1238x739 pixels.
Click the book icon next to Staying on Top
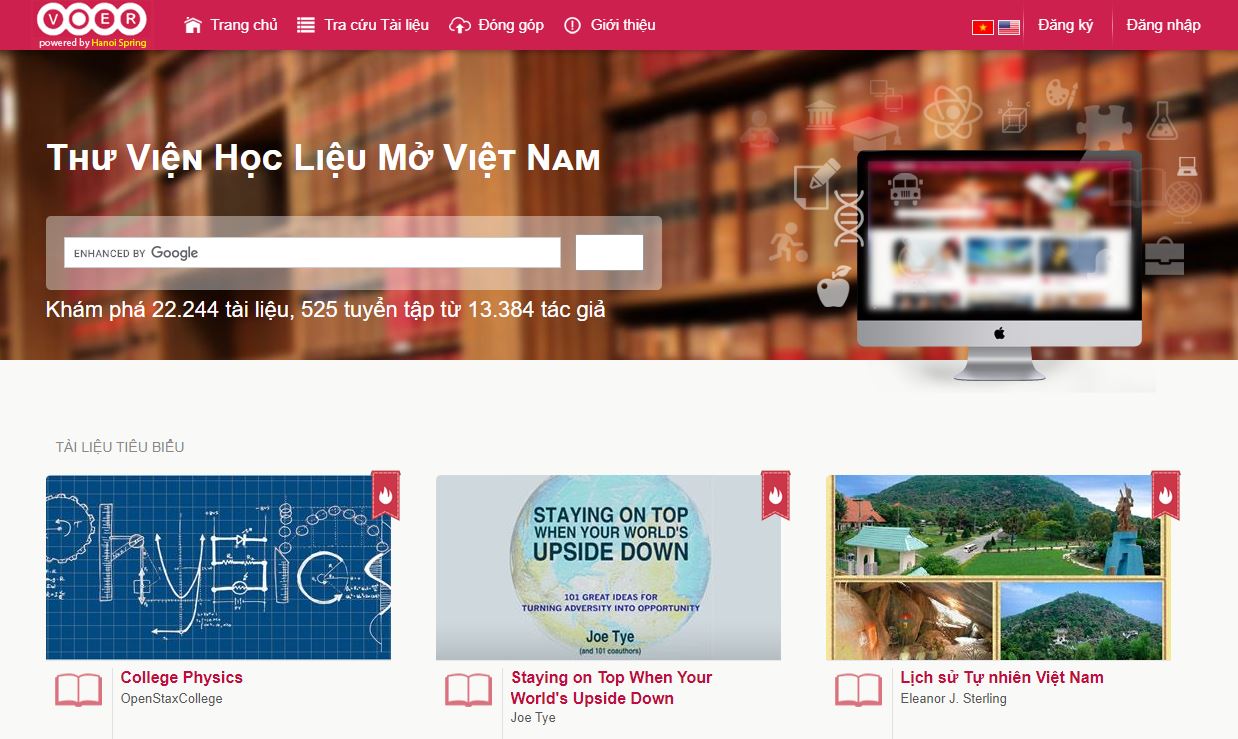[x=468, y=690]
